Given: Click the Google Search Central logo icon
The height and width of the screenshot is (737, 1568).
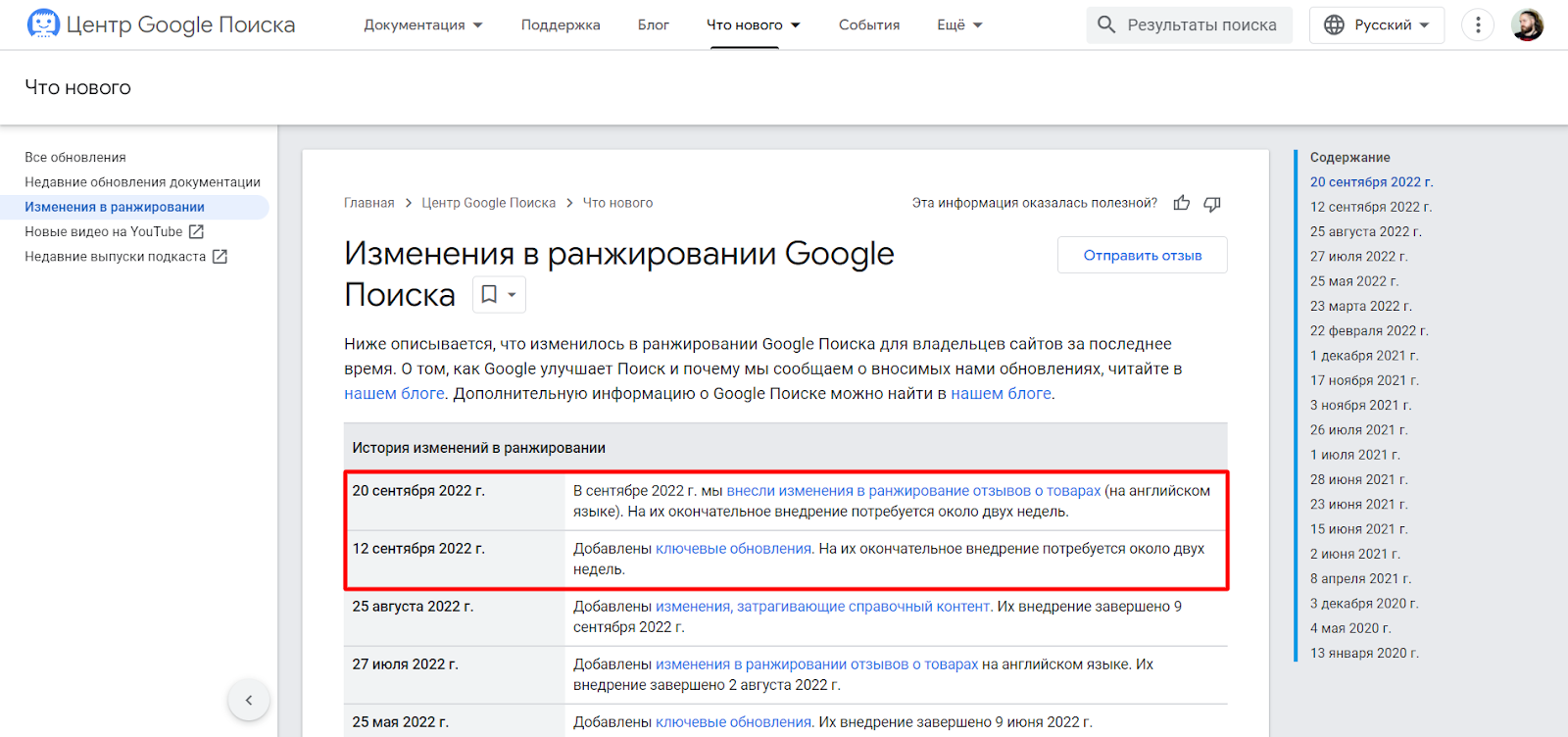Looking at the screenshot, I should coord(43,25).
